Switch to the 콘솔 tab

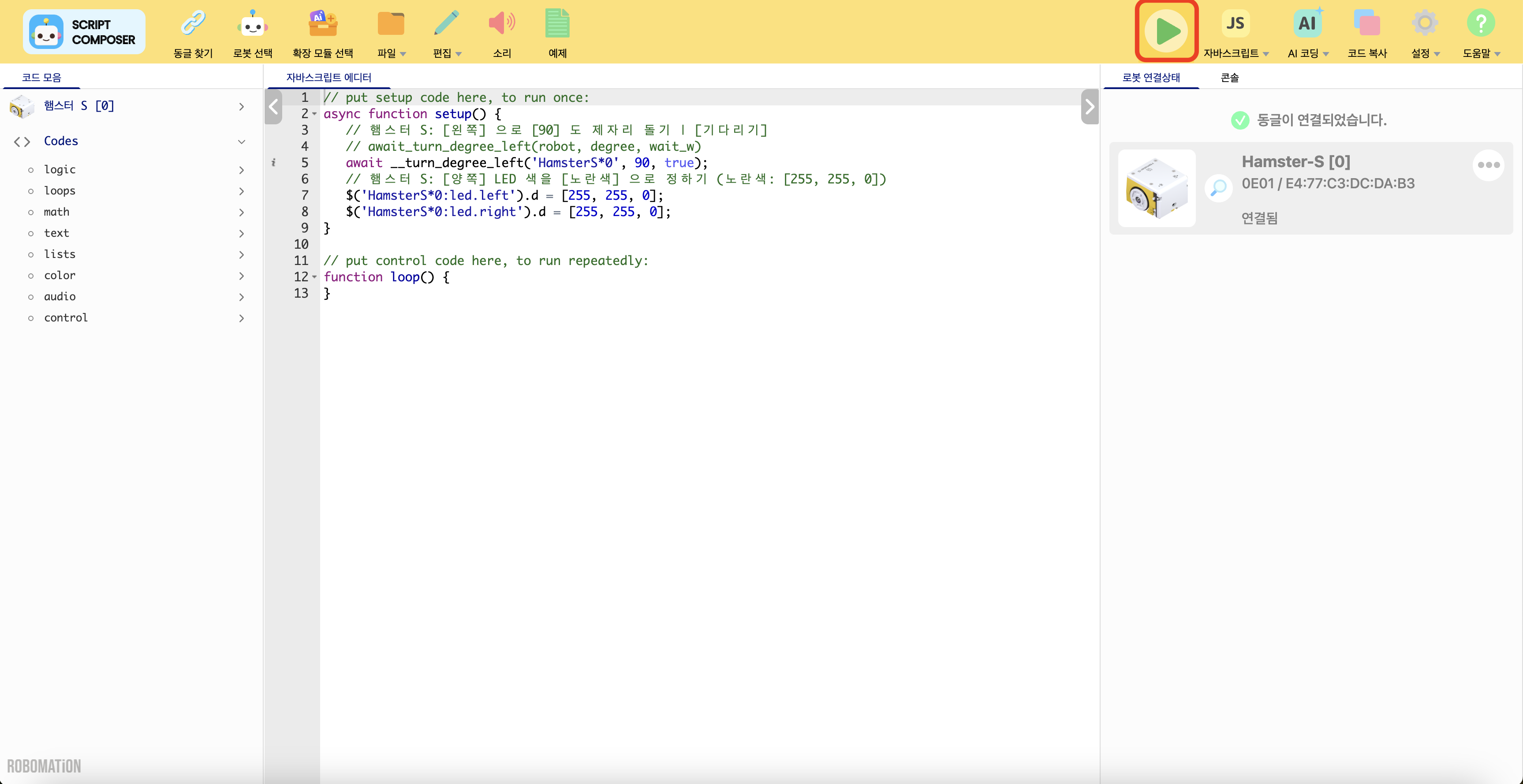click(1229, 78)
